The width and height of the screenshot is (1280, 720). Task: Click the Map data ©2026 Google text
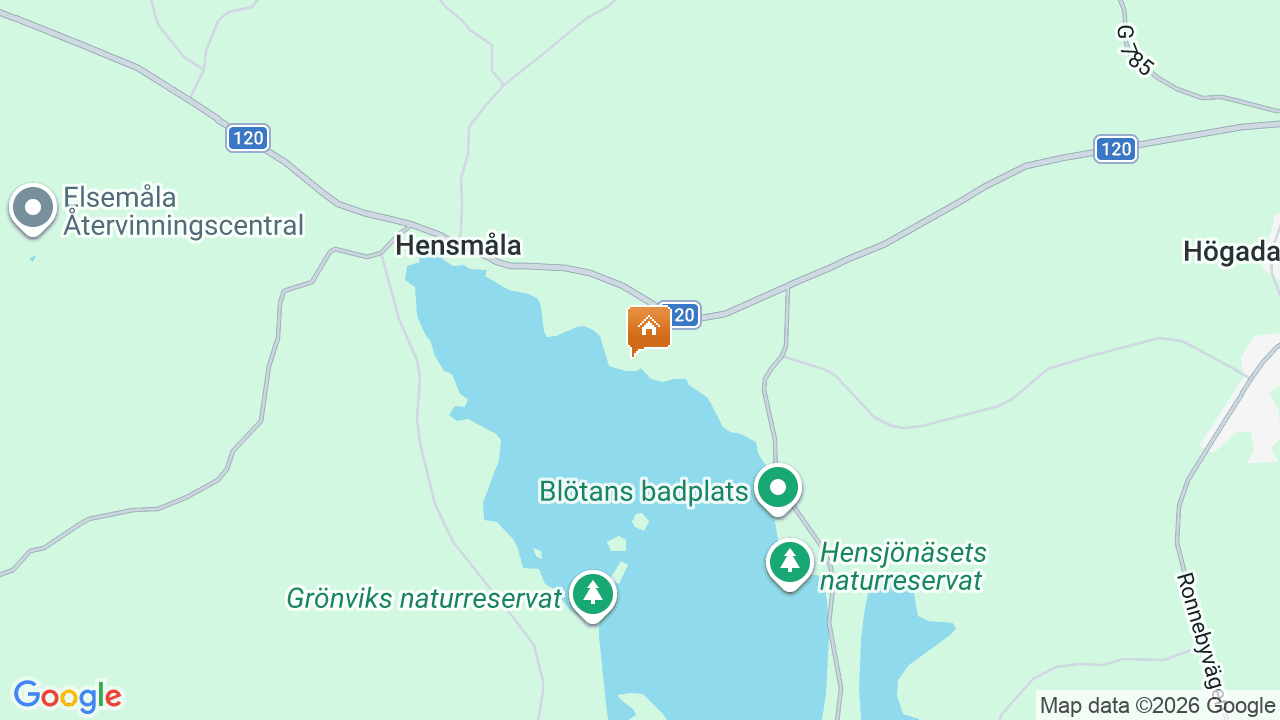pyautogui.click(x=1157, y=706)
